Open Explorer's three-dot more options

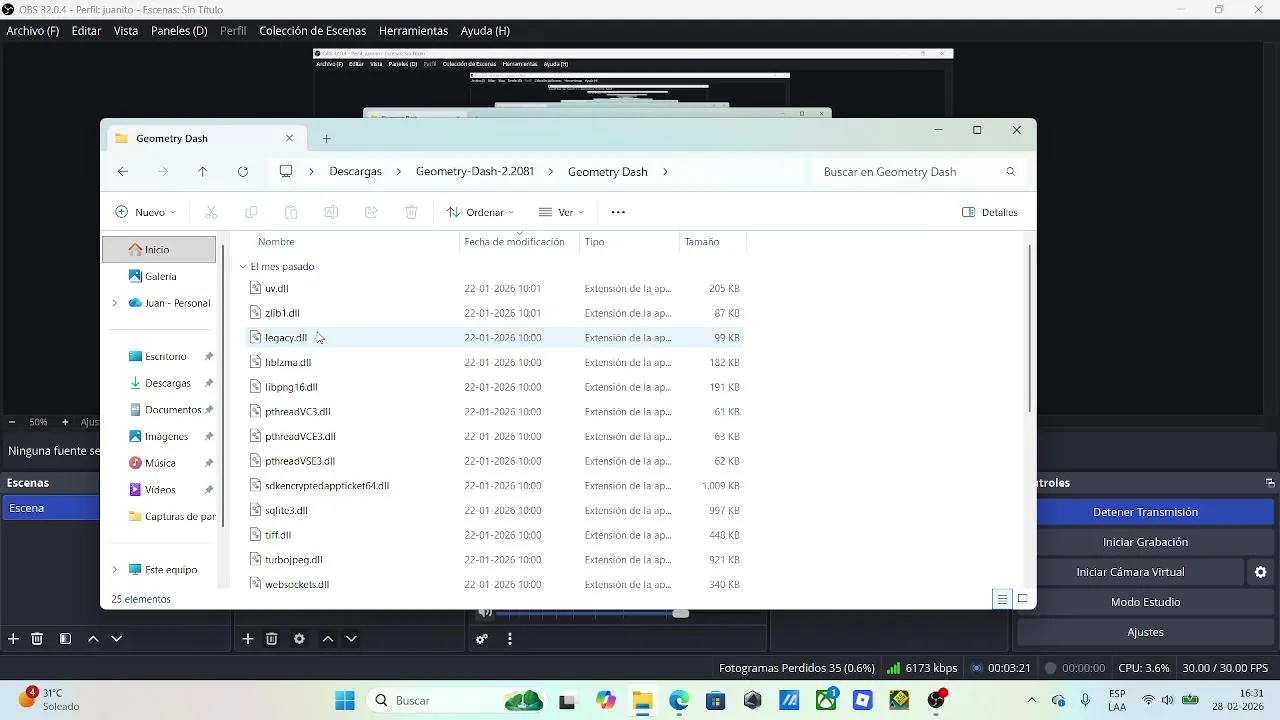click(x=618, y=212)
